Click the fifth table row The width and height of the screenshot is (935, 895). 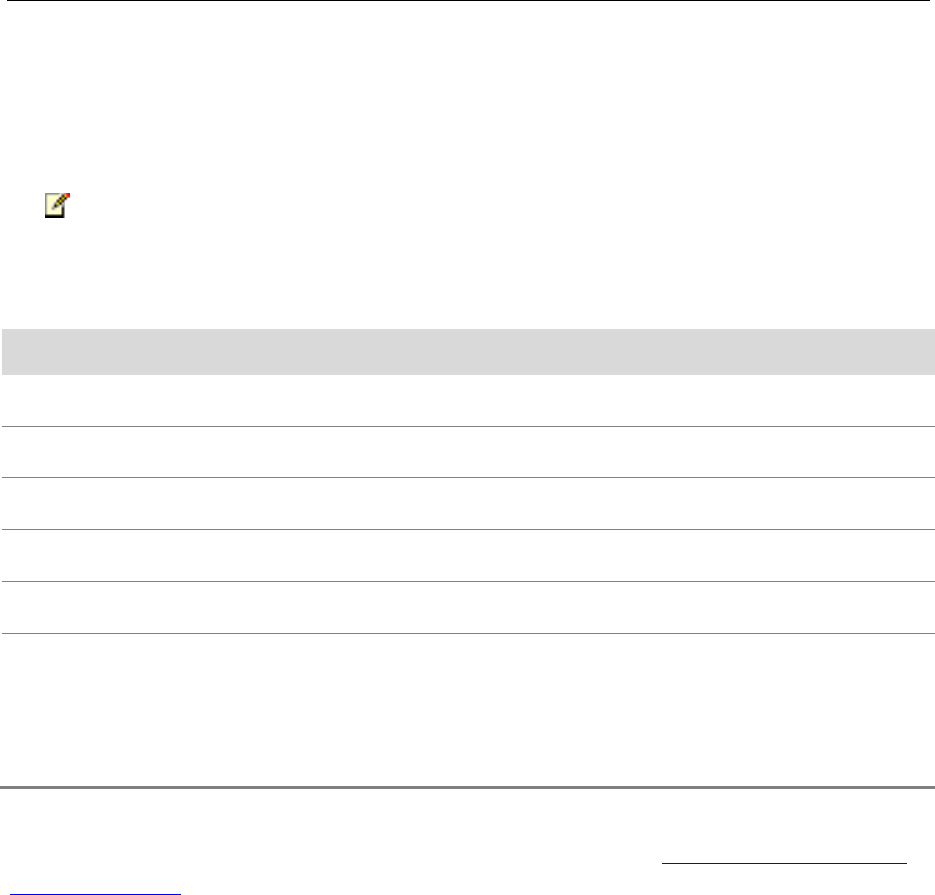point(467,607)
